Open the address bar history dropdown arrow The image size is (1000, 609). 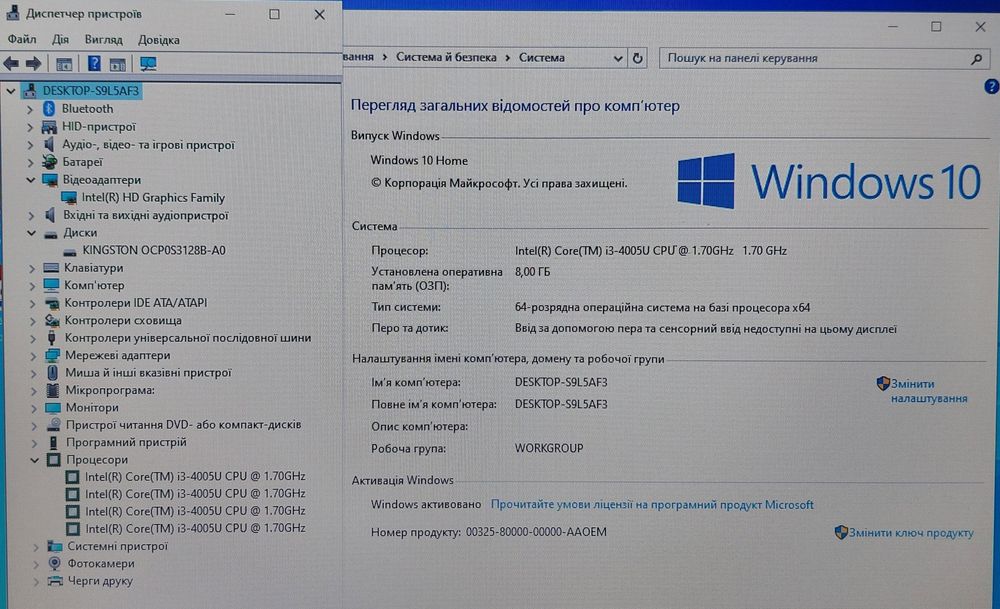(x=617, y=59)
